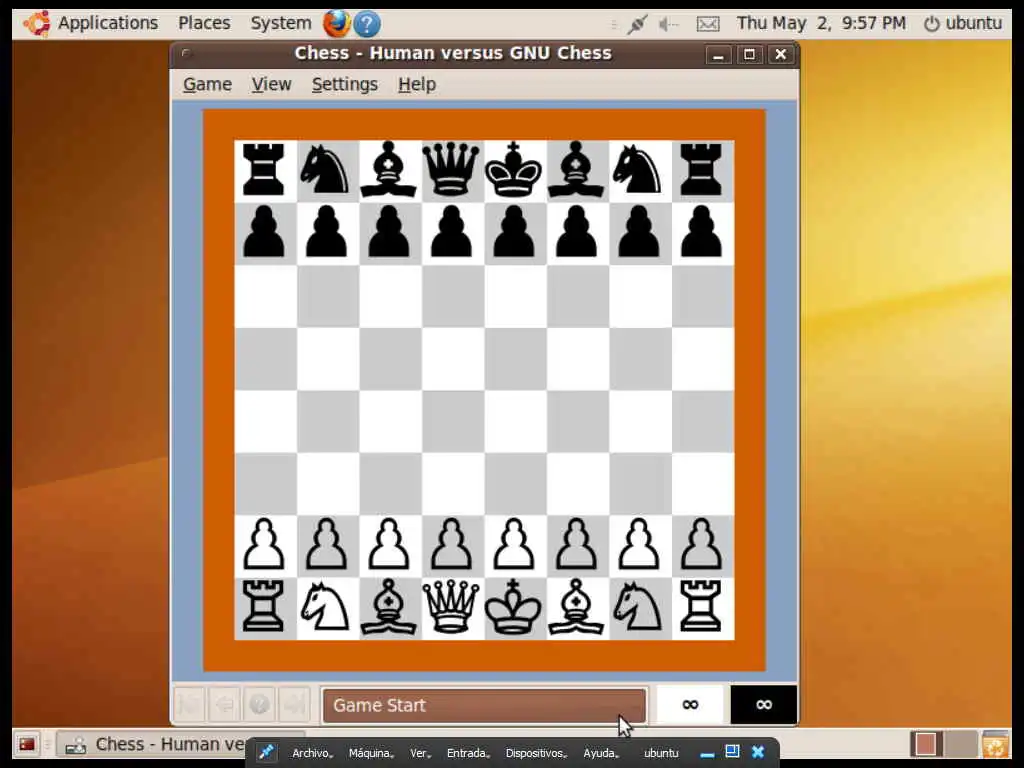Select the black bishop on c8
The height and width of the screenshot is (768, 1024).
[x=389, y=170]
